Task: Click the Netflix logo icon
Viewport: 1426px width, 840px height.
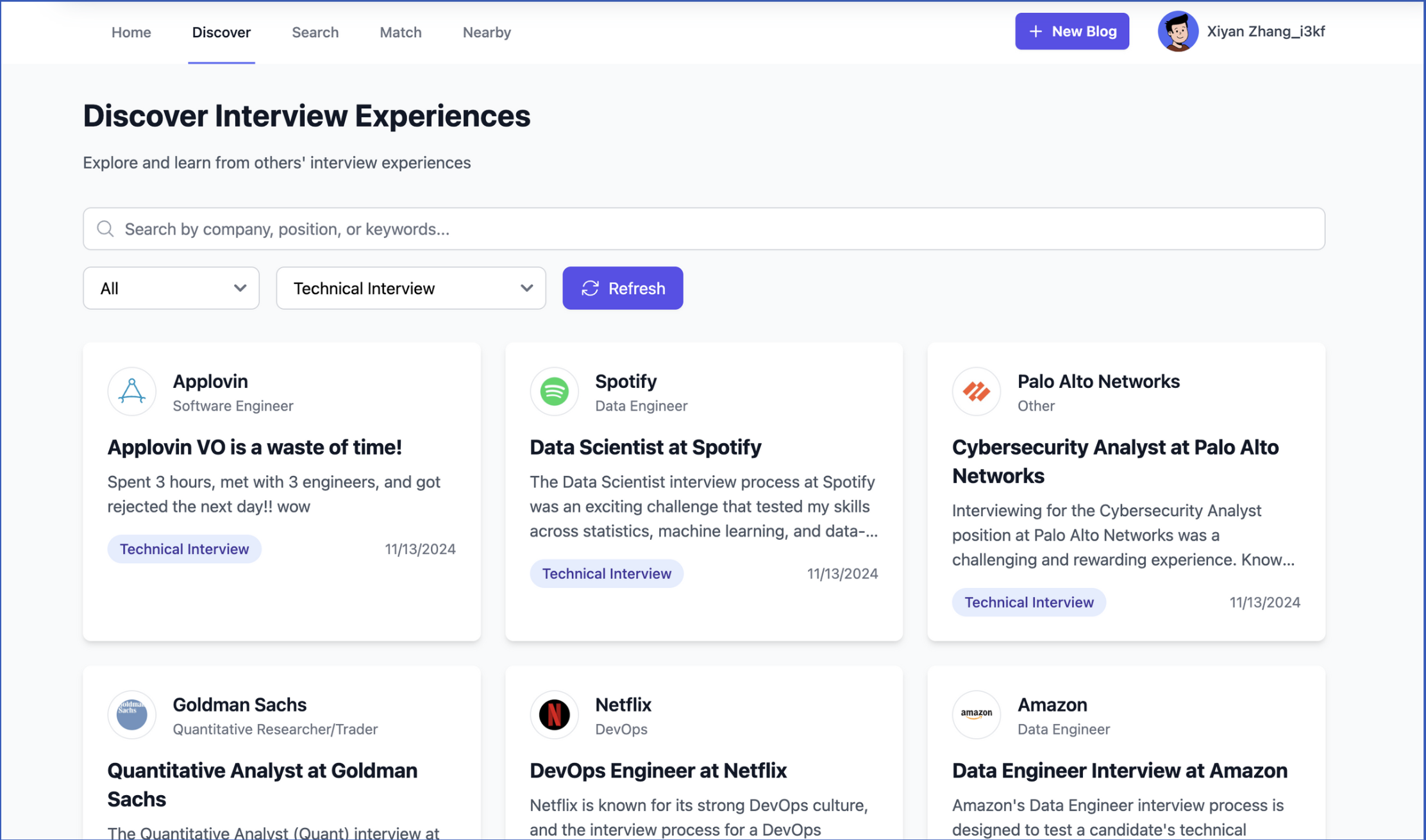Action: pyautogui.click(x=554, y=715)
